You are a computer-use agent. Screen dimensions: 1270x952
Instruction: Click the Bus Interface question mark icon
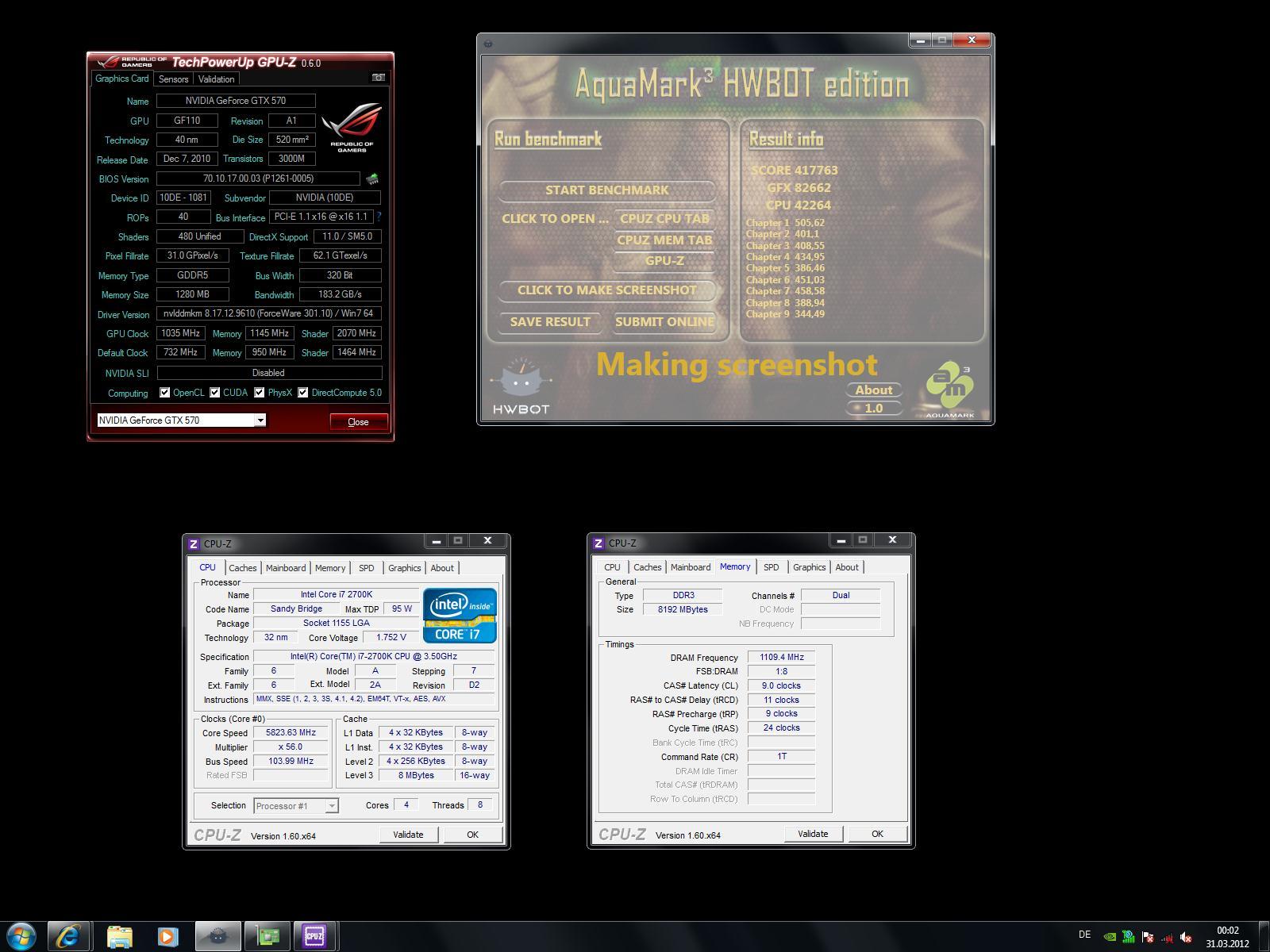379,217
